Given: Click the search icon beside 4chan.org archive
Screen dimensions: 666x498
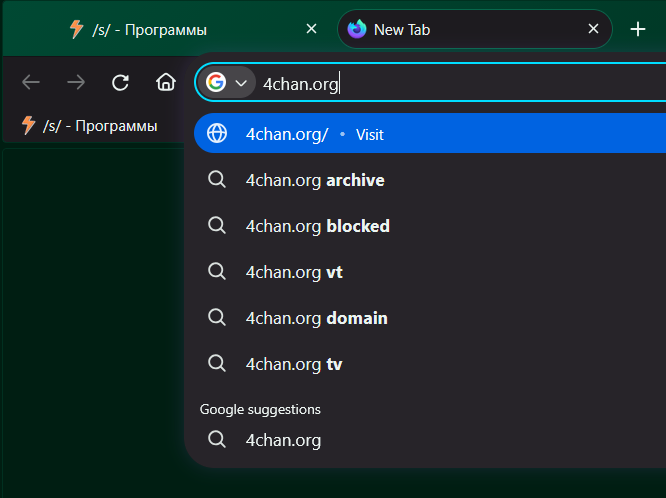Looking at the screenshot, I should point(217,180).
